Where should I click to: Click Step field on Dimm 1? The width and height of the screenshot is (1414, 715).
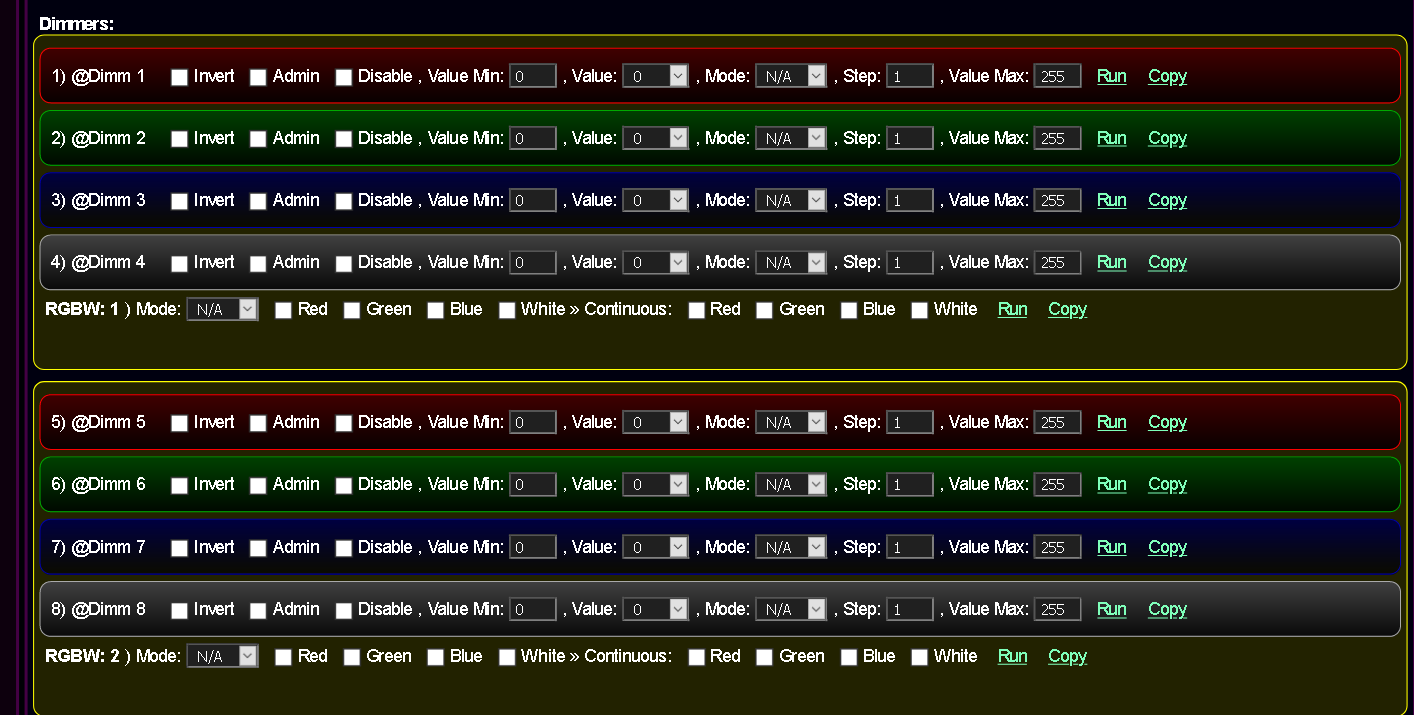point(910,76)
